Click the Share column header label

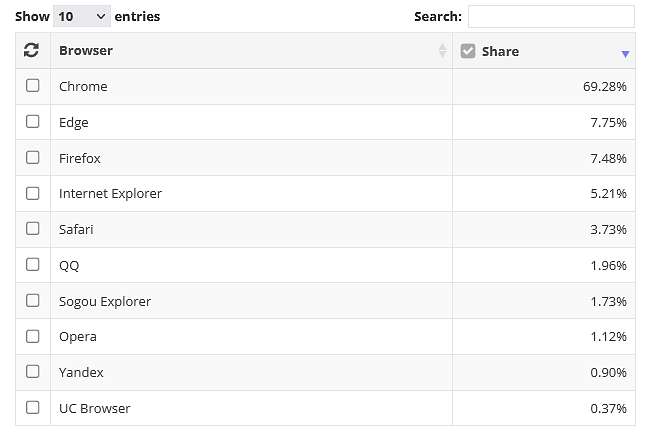tap(500, 51)
